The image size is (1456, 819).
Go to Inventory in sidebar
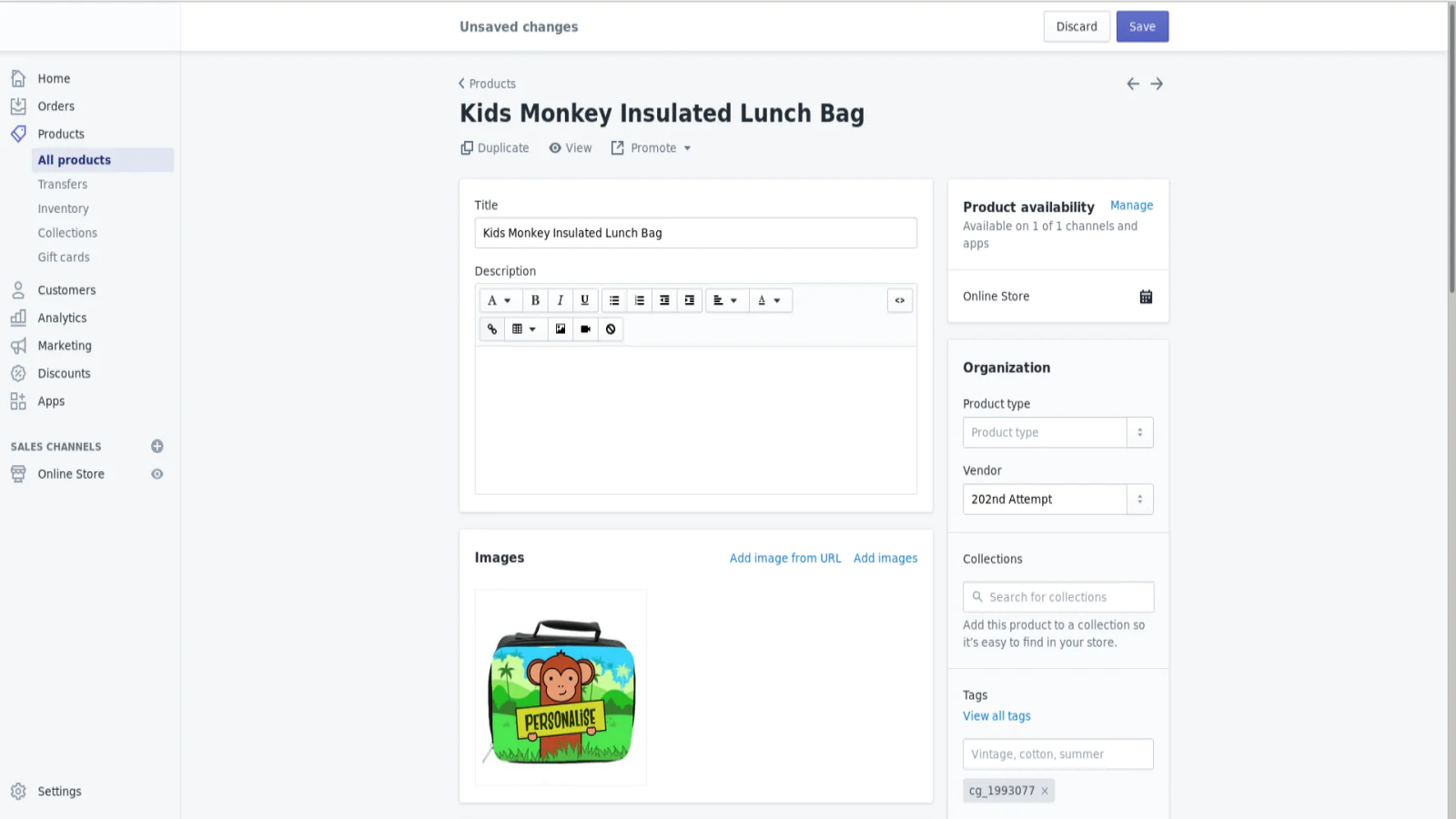tap(63, 208)
